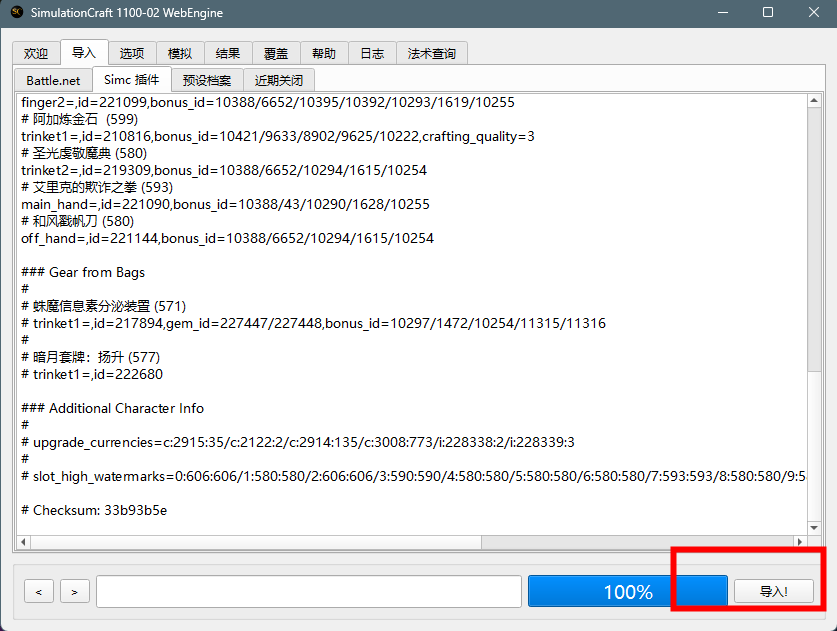Click the '# Checksum: 33b93b5e' line
Screen dimensions: 837x631
(94, 510)
